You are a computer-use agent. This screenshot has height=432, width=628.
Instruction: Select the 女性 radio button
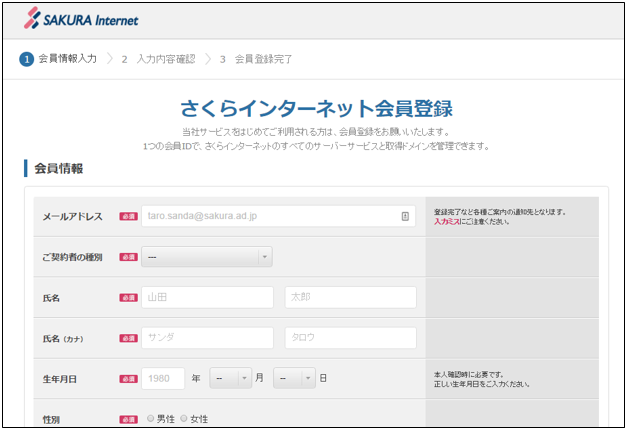click(x=184, y=418)
